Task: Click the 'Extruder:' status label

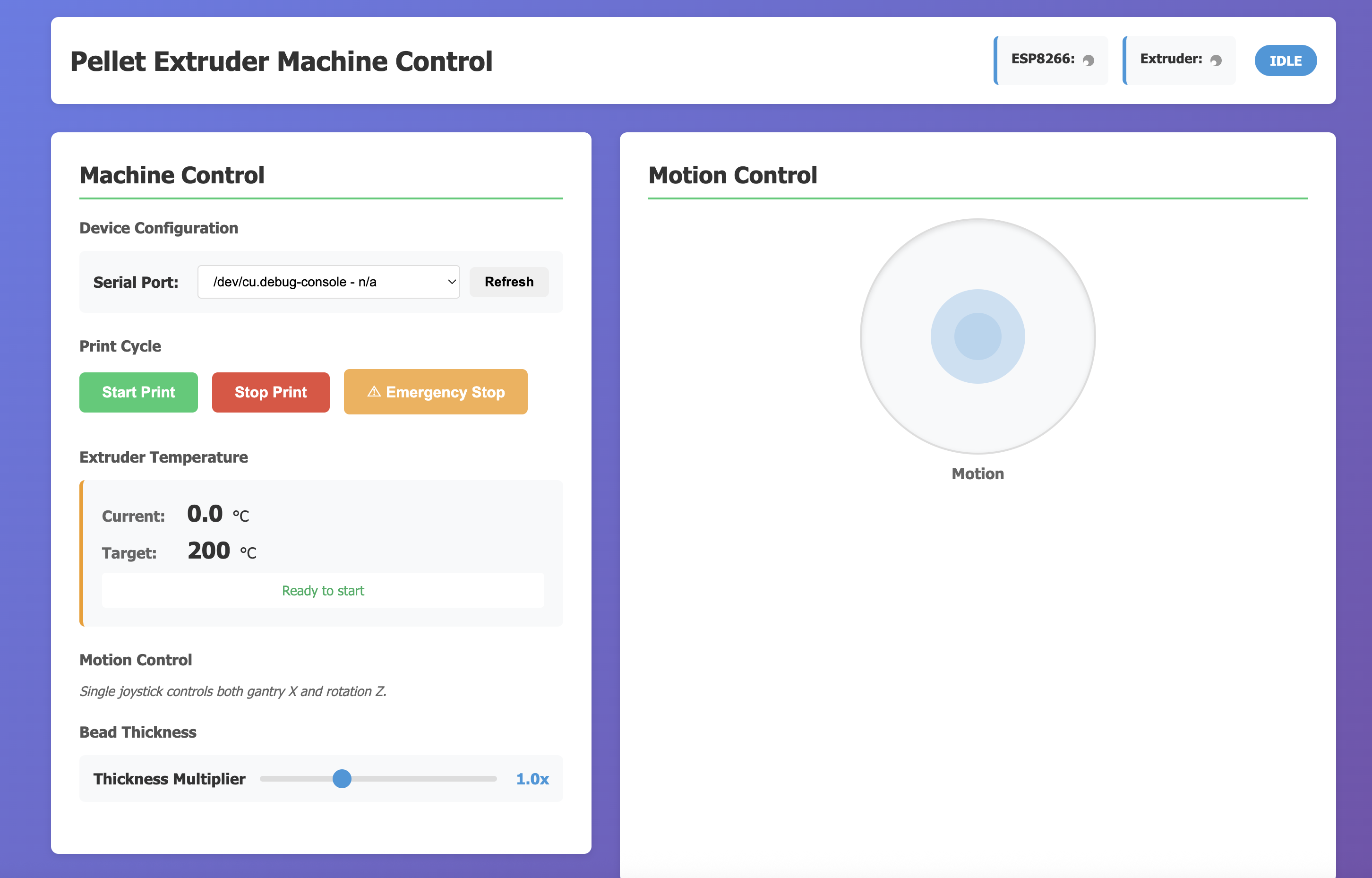Action: [x=1171, y=59]
